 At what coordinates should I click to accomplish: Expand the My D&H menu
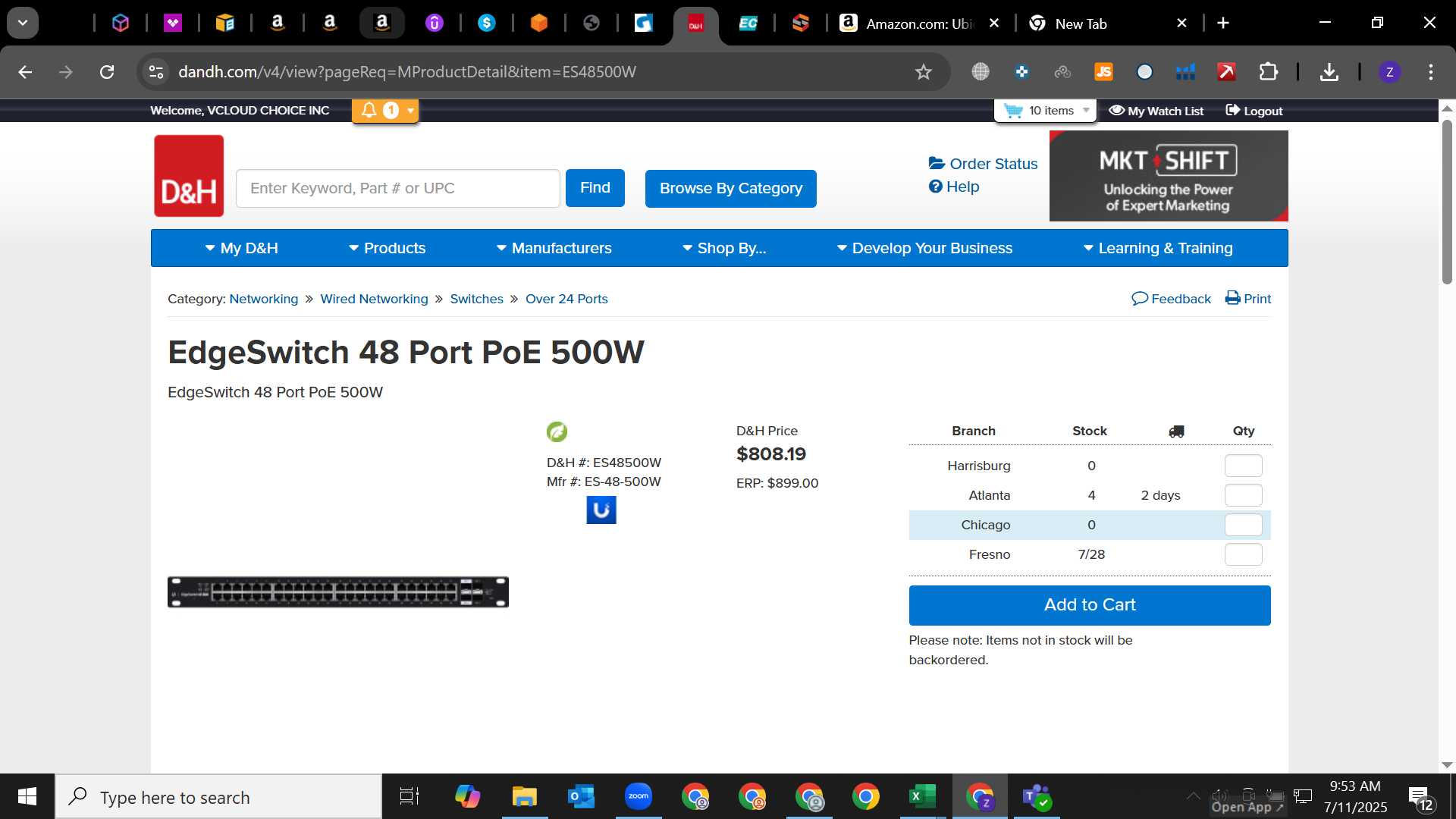pos(242,248)
